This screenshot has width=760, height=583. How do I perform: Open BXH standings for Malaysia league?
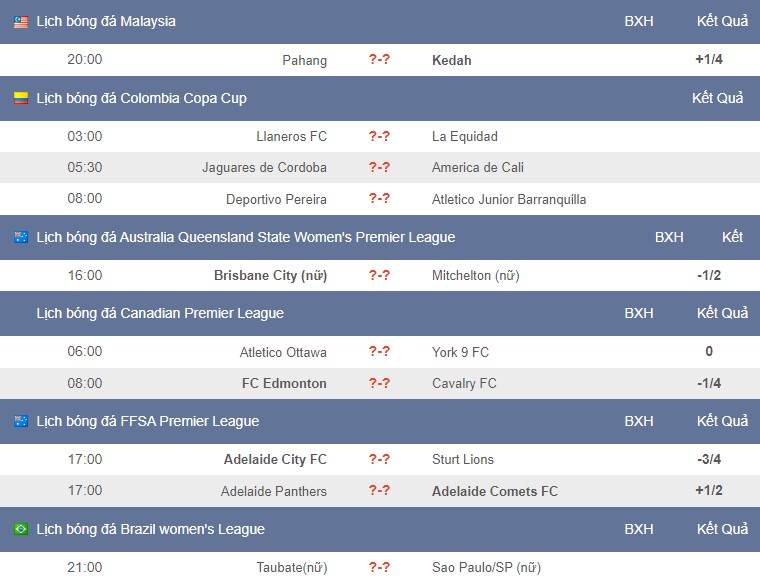tap(638, 21)
